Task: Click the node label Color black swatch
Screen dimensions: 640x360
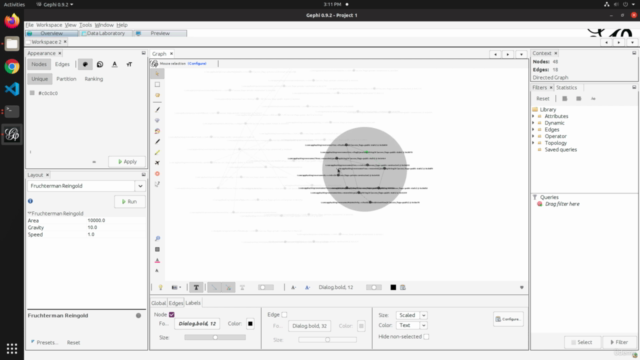Action: pyautogui.click(x=250, y=324)
